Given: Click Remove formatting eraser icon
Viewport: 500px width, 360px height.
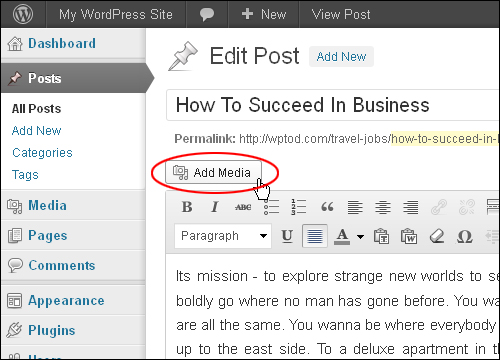Looking at the screenshot, I should click(x=437, y=236).
